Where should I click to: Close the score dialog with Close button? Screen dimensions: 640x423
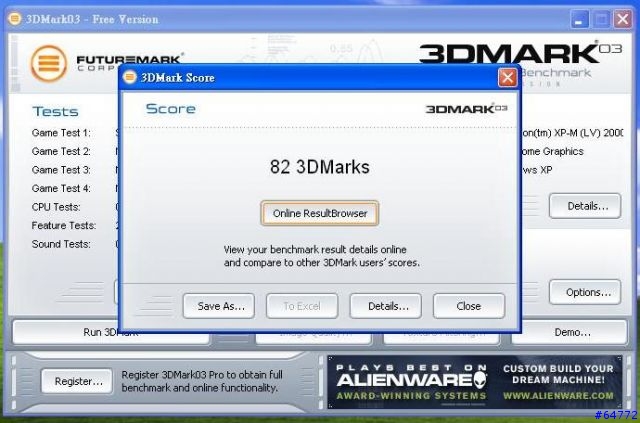click(469, 306)
